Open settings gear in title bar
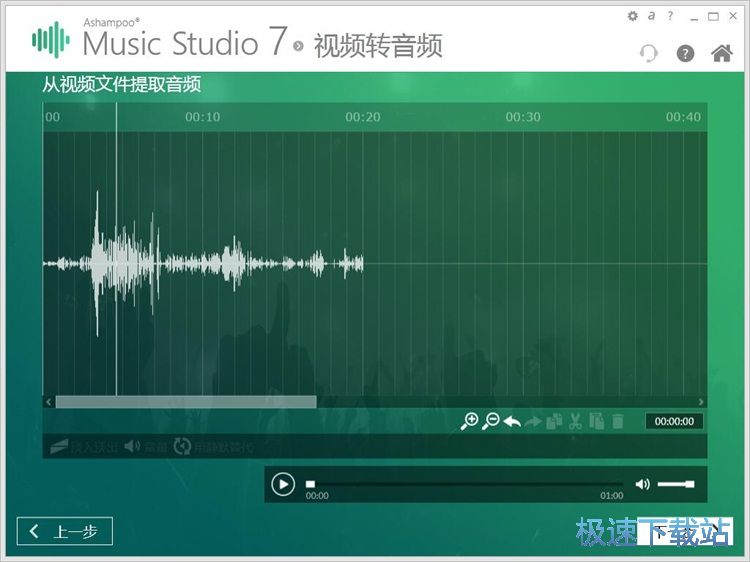This screenshot has height=562, width=750. coord(632,16)
